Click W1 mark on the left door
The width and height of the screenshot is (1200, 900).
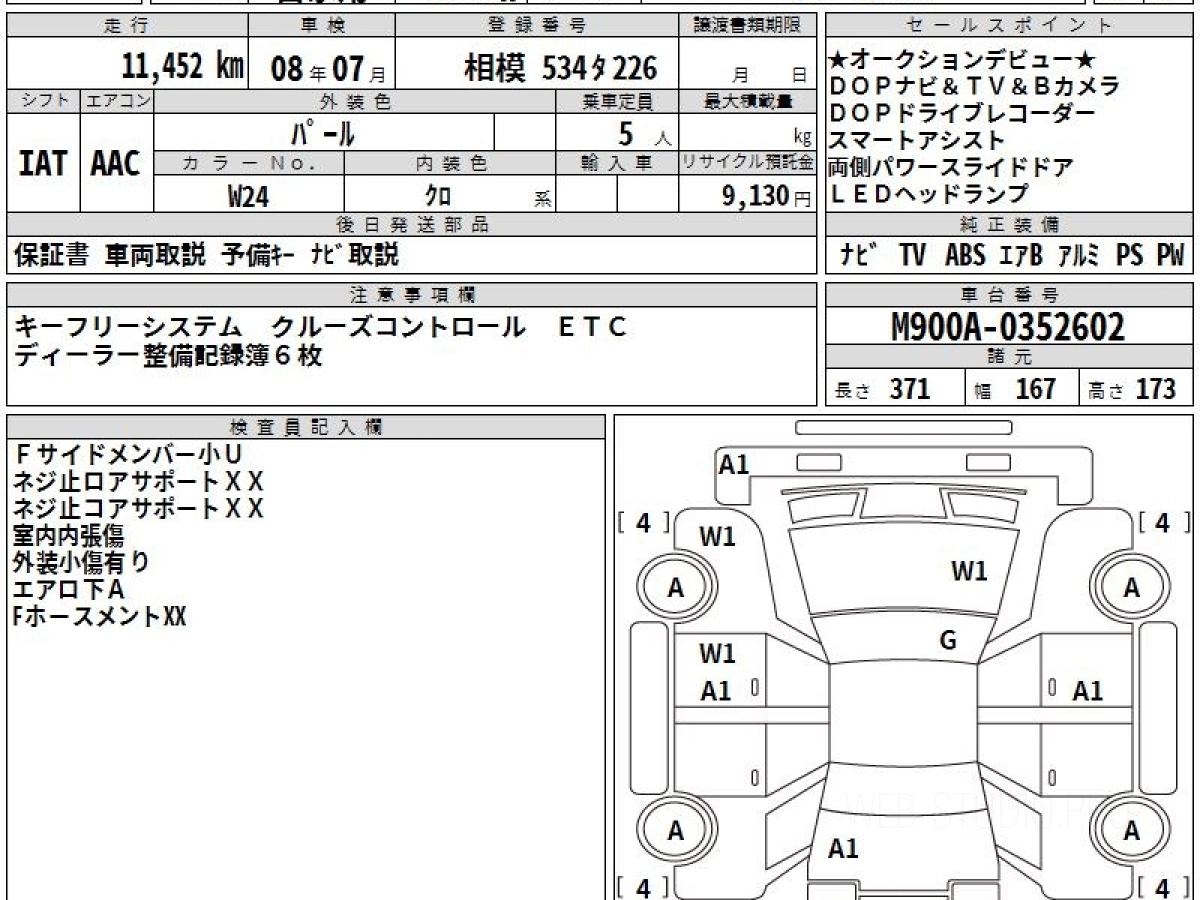pyautogui.click(x=717, y=653)
